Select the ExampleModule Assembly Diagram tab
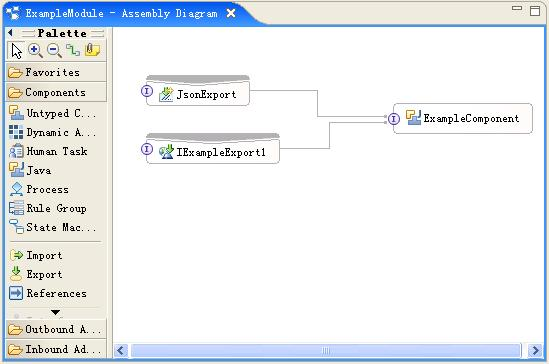549x364 pixels. (121, 14)
